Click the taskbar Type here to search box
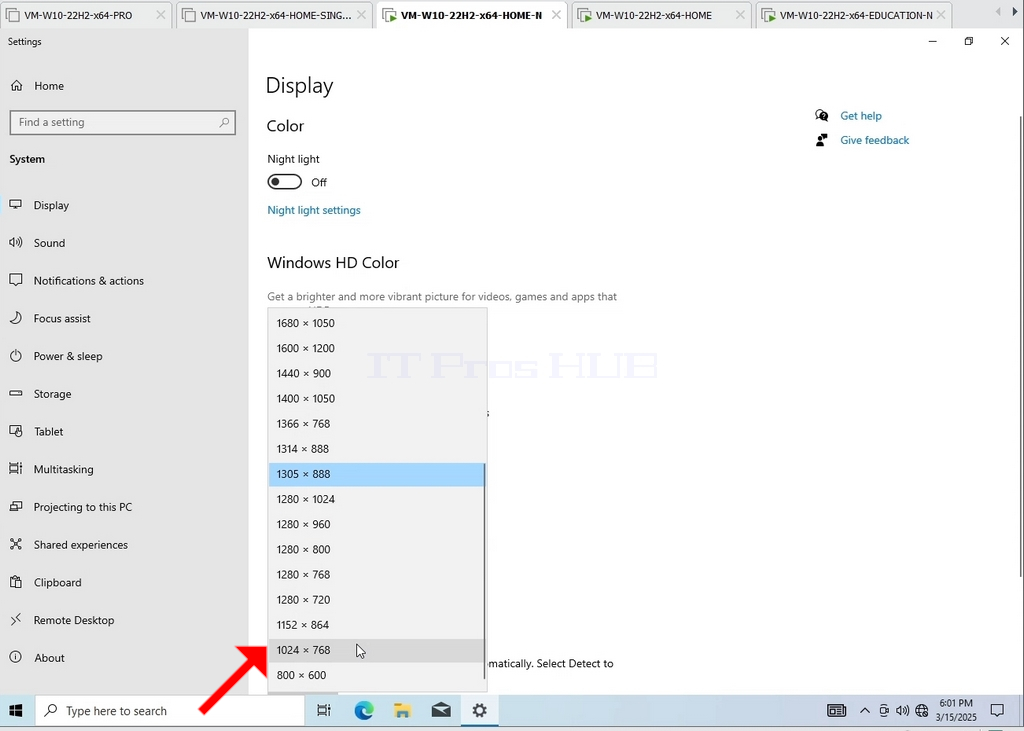Viewport: 1024px width, 731px height. coord(170,711)
